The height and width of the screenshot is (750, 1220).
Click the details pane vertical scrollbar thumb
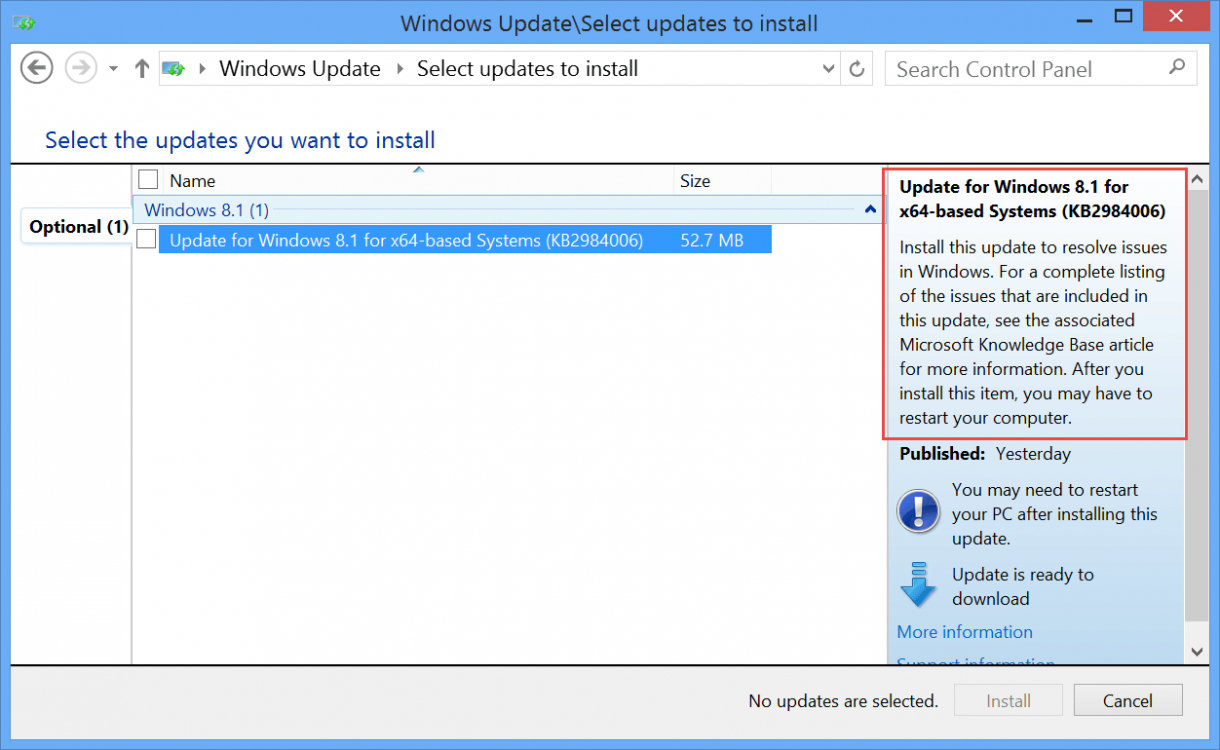[1197, 405]
